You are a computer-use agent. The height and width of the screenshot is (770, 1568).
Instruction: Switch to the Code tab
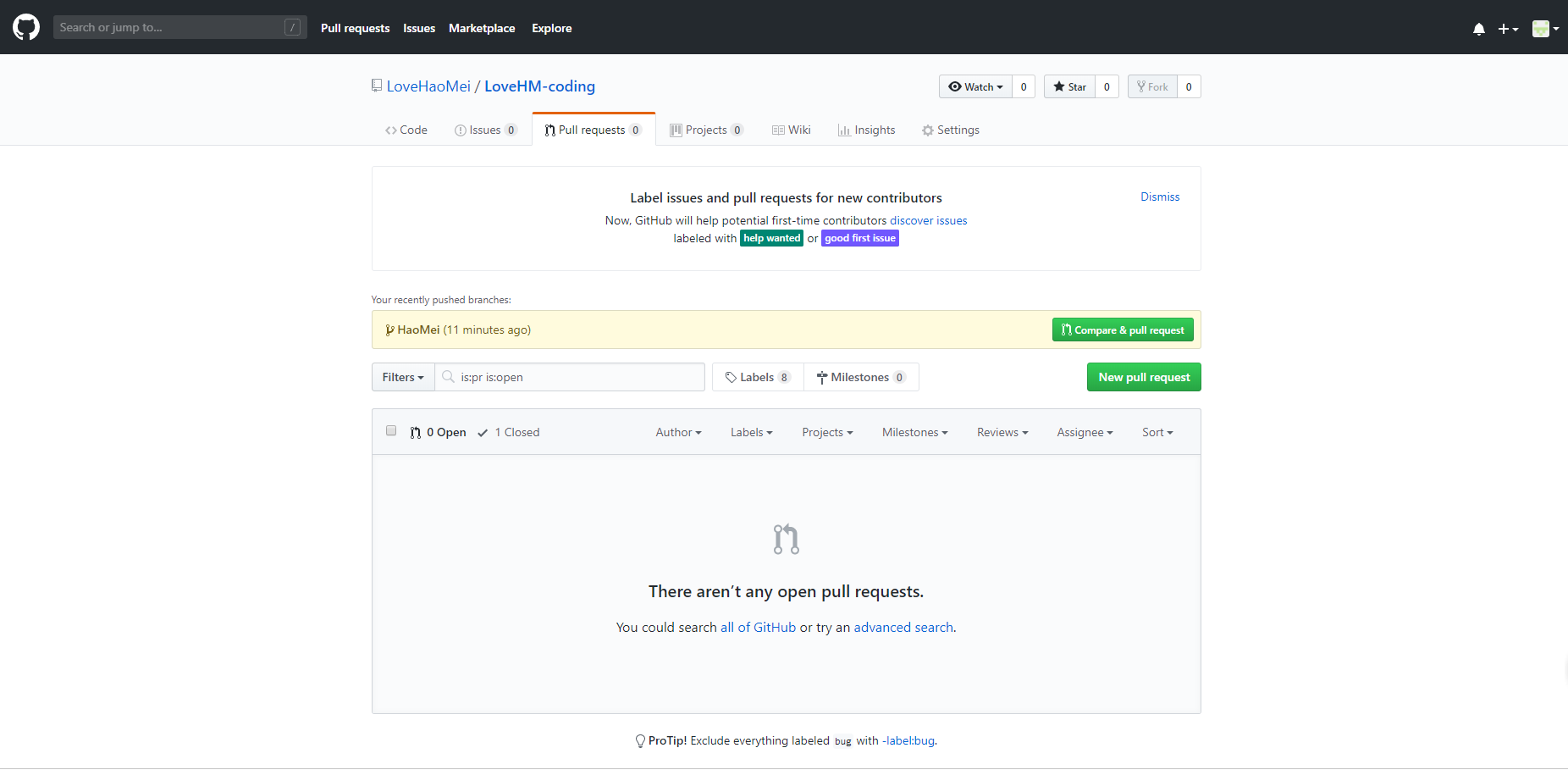click(406, 130)
